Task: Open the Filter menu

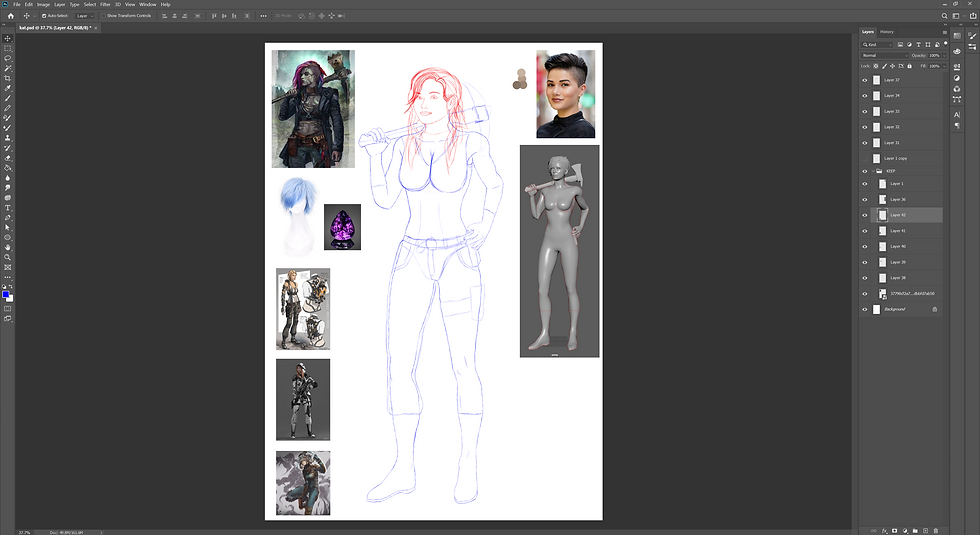Action: (x=105, y=4)
